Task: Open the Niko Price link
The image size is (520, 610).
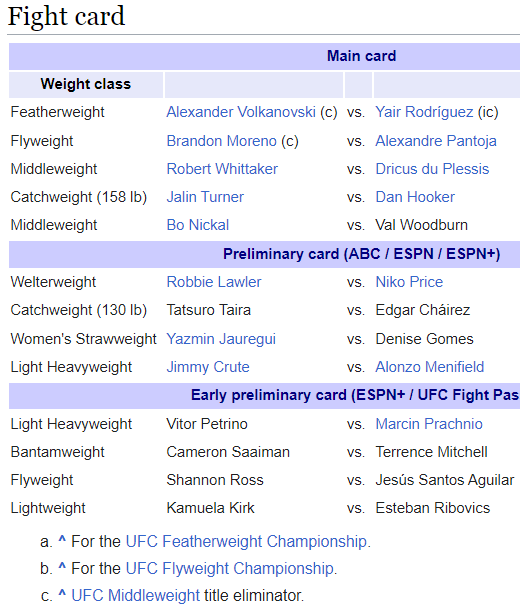Action: (x=409, y=282)
